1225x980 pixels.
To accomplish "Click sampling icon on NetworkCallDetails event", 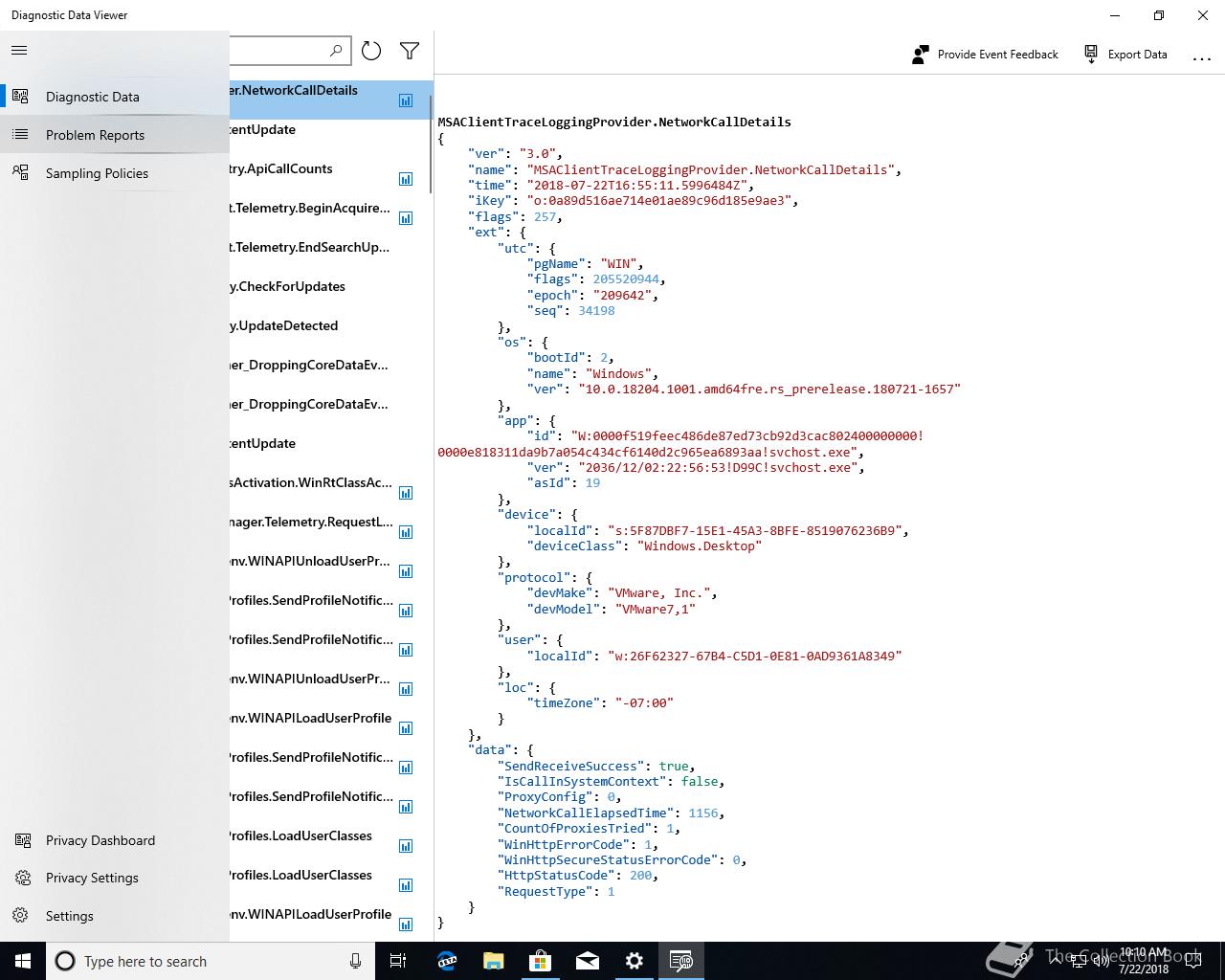I will [406, 100].
